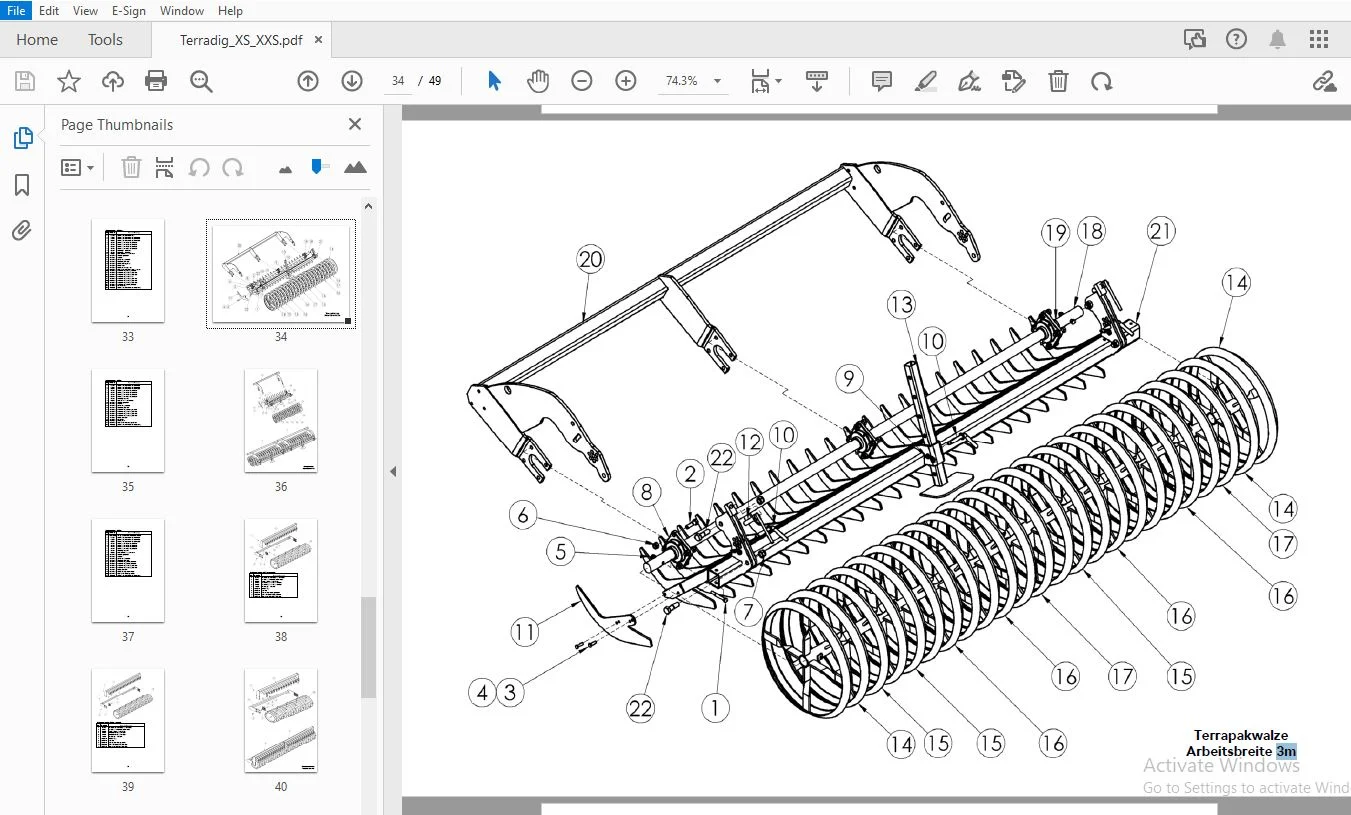Image resolution: width=1351 pixels, height=815 pixels.
Task: Select the page 35 thumbnail
Action: (128, 421)
